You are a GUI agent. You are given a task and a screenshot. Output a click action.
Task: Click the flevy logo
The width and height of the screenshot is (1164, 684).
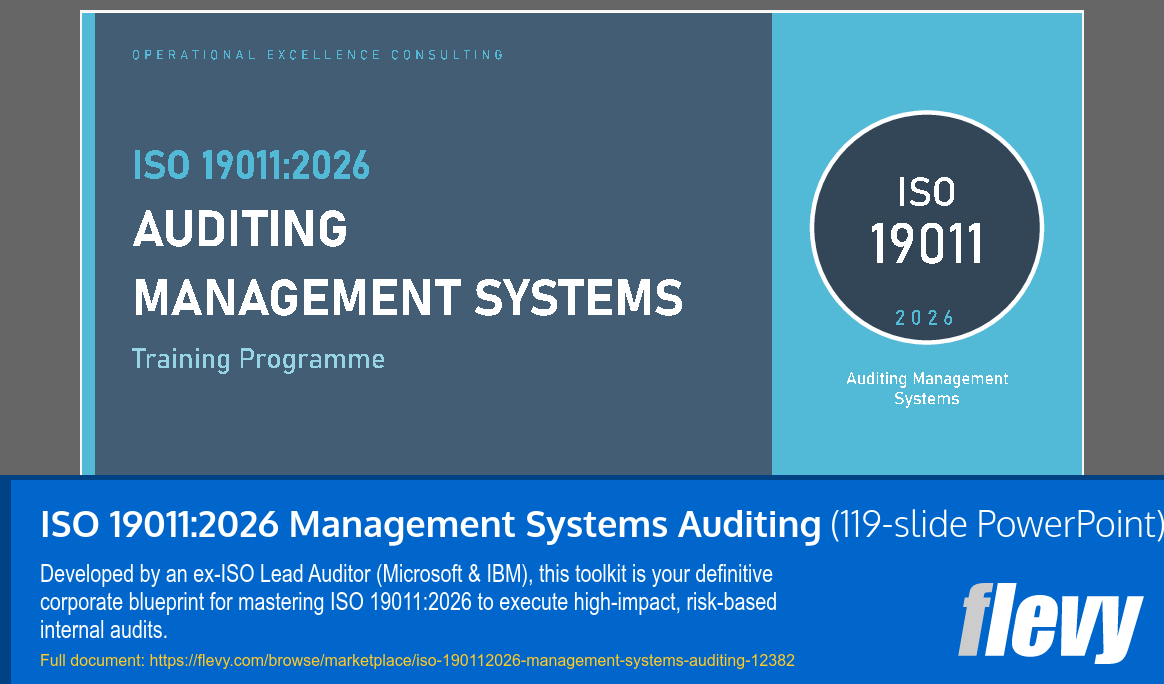click(x=1050, y=622)
